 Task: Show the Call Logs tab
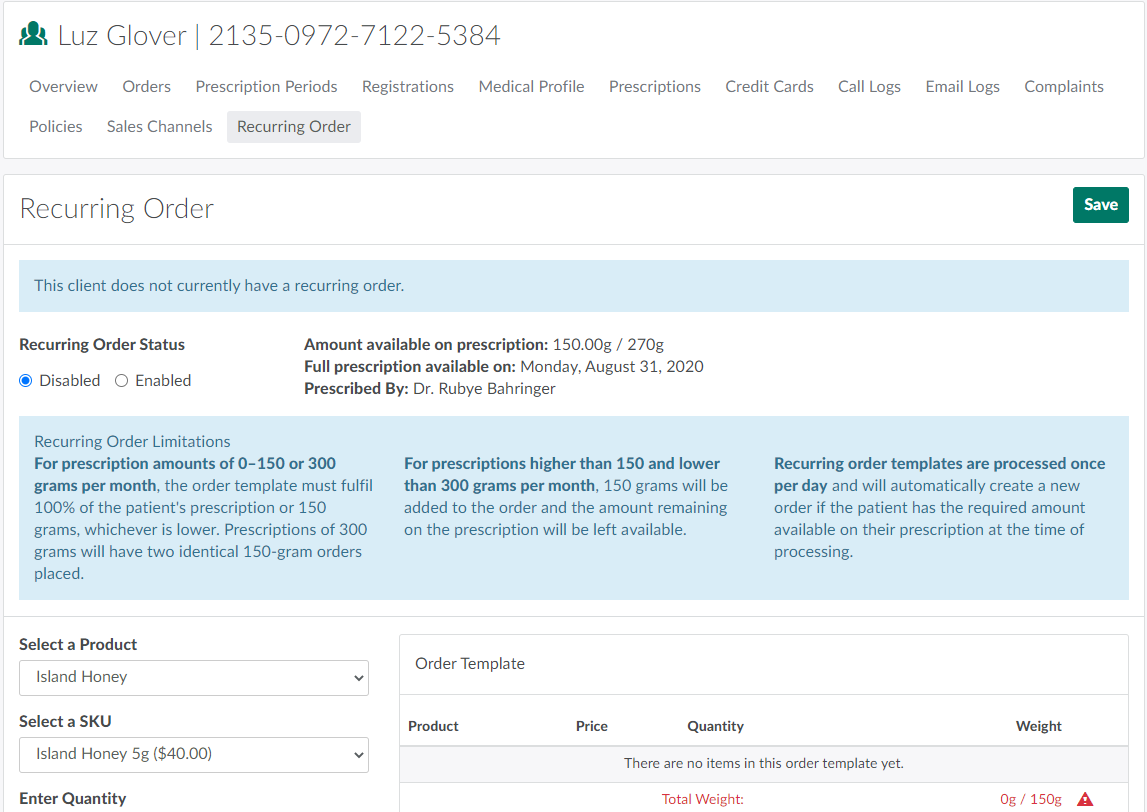[x=869, y=87]
